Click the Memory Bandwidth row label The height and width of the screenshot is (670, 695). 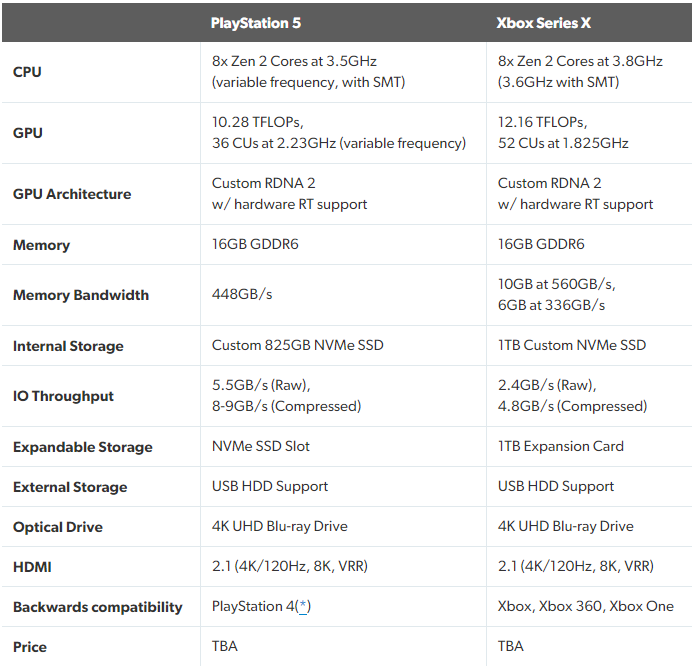point(81,295)
